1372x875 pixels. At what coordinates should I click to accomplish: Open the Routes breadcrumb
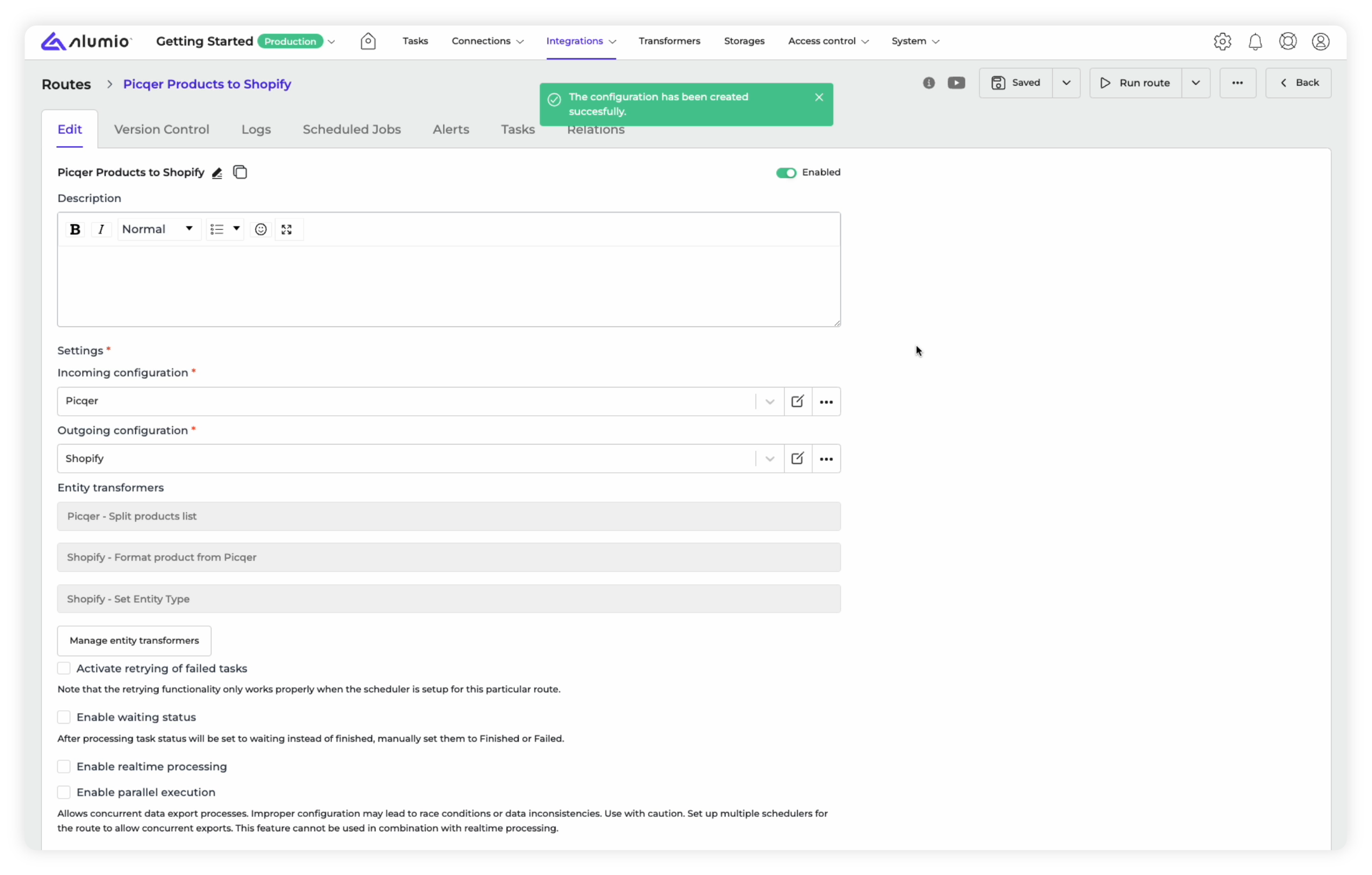pyautogui.click(x=66, y=84)
